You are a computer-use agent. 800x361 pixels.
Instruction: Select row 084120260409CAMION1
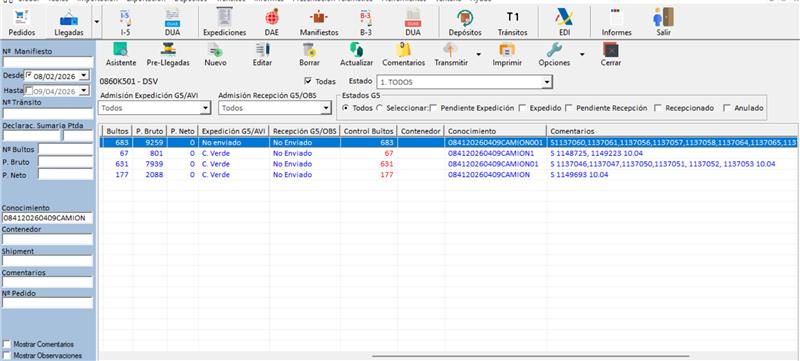[x=449, y=153]
